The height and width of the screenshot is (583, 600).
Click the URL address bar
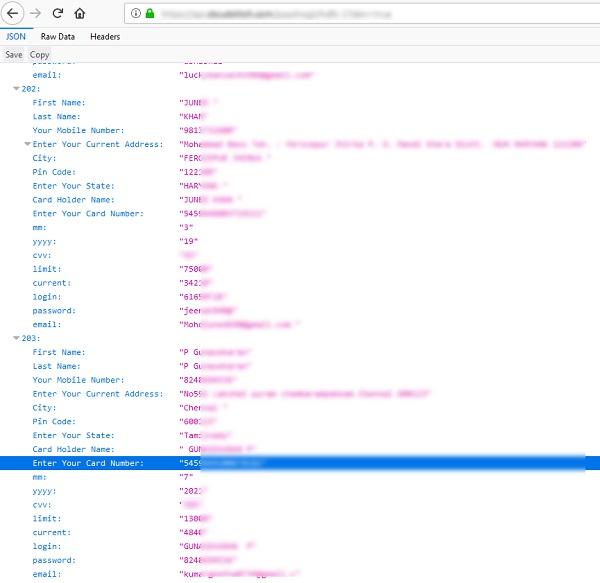pyautogui.click(x=362, y=14)
